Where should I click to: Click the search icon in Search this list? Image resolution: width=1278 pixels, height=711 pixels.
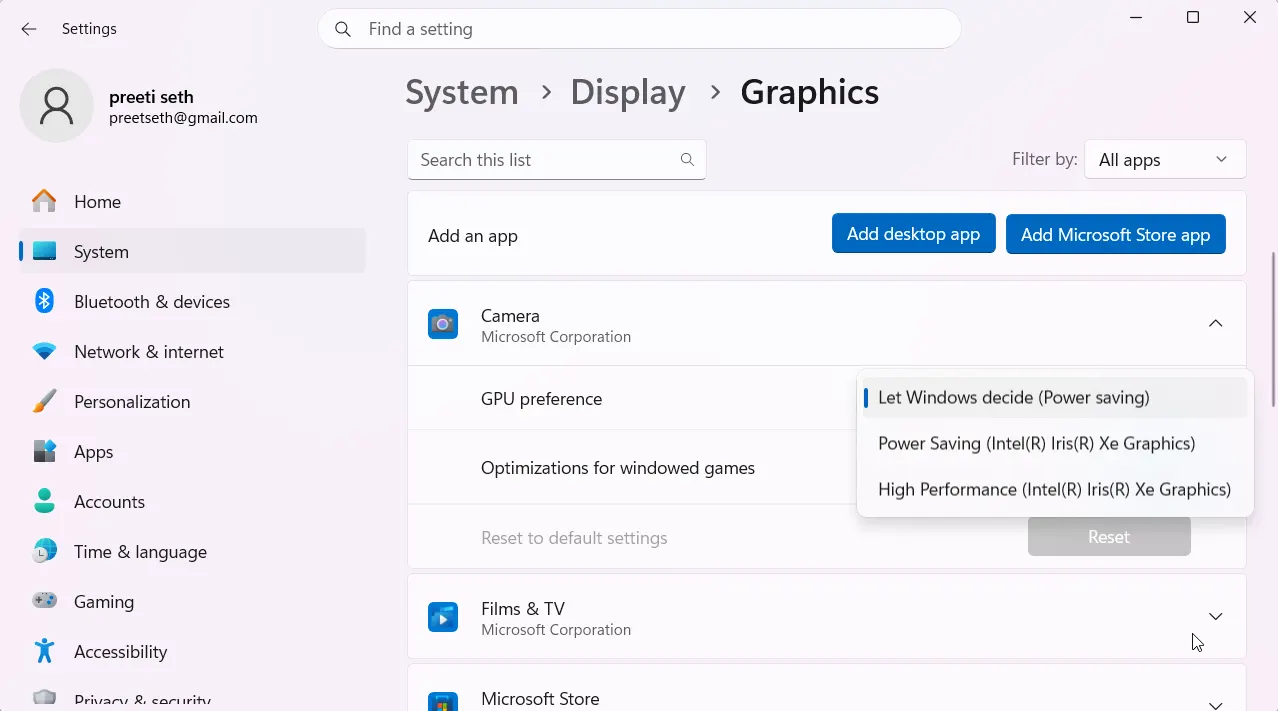(687, 160)
